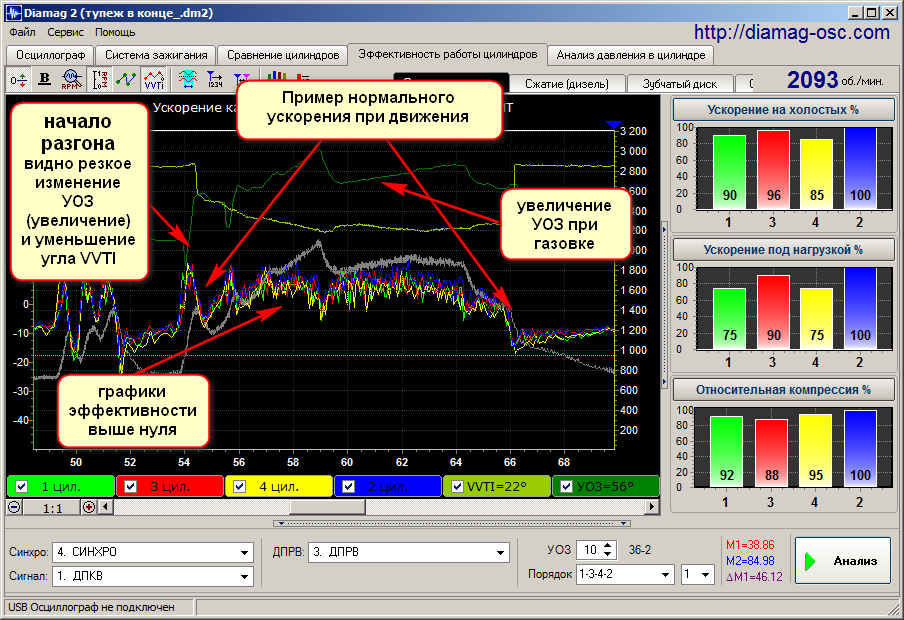
Task: Open the Файл menu
Action: click(22, 32)
